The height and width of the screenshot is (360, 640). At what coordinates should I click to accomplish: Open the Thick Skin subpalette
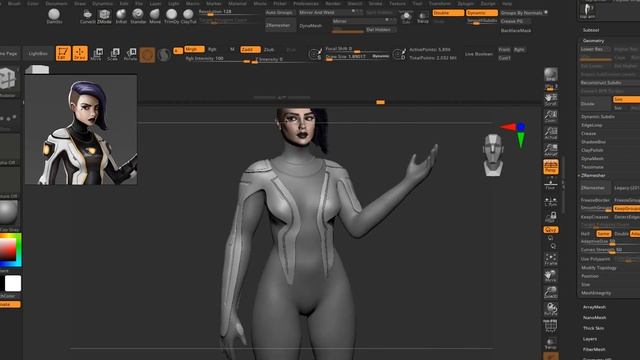593,328
